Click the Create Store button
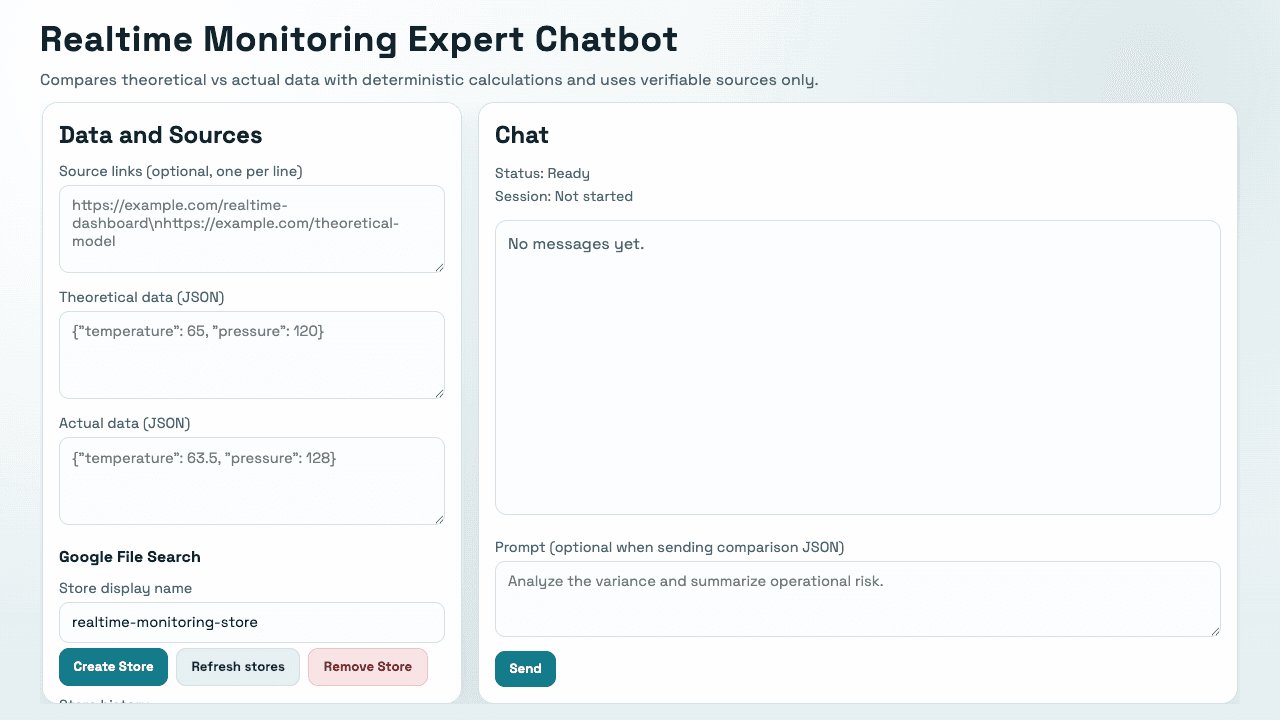The width and height of the screenshot is (1280, 720). tap(113, 667)
